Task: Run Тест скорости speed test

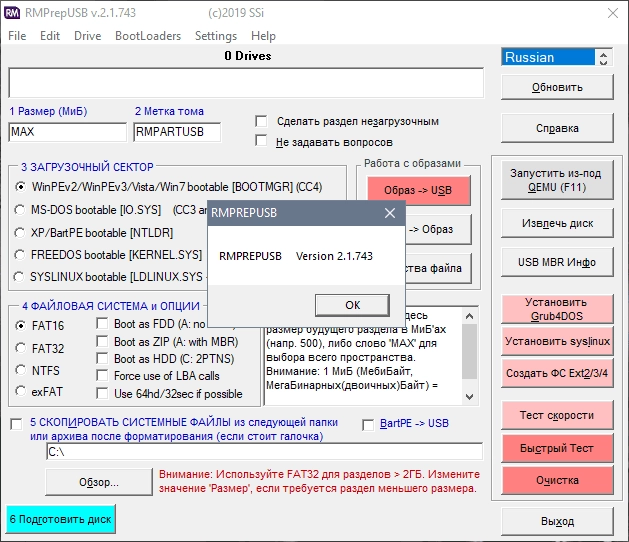Action: click(557, 415)
